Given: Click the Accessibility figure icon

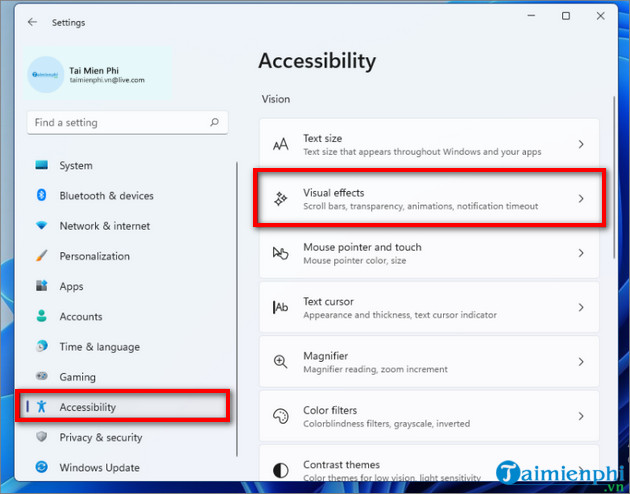Looking at the screenshot, I should coord(41,406).
